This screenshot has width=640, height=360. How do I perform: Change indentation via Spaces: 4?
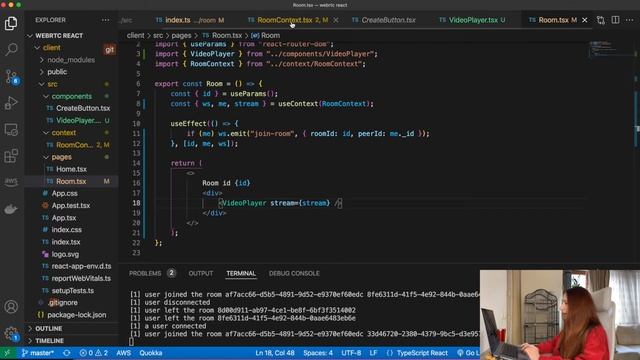318,353
